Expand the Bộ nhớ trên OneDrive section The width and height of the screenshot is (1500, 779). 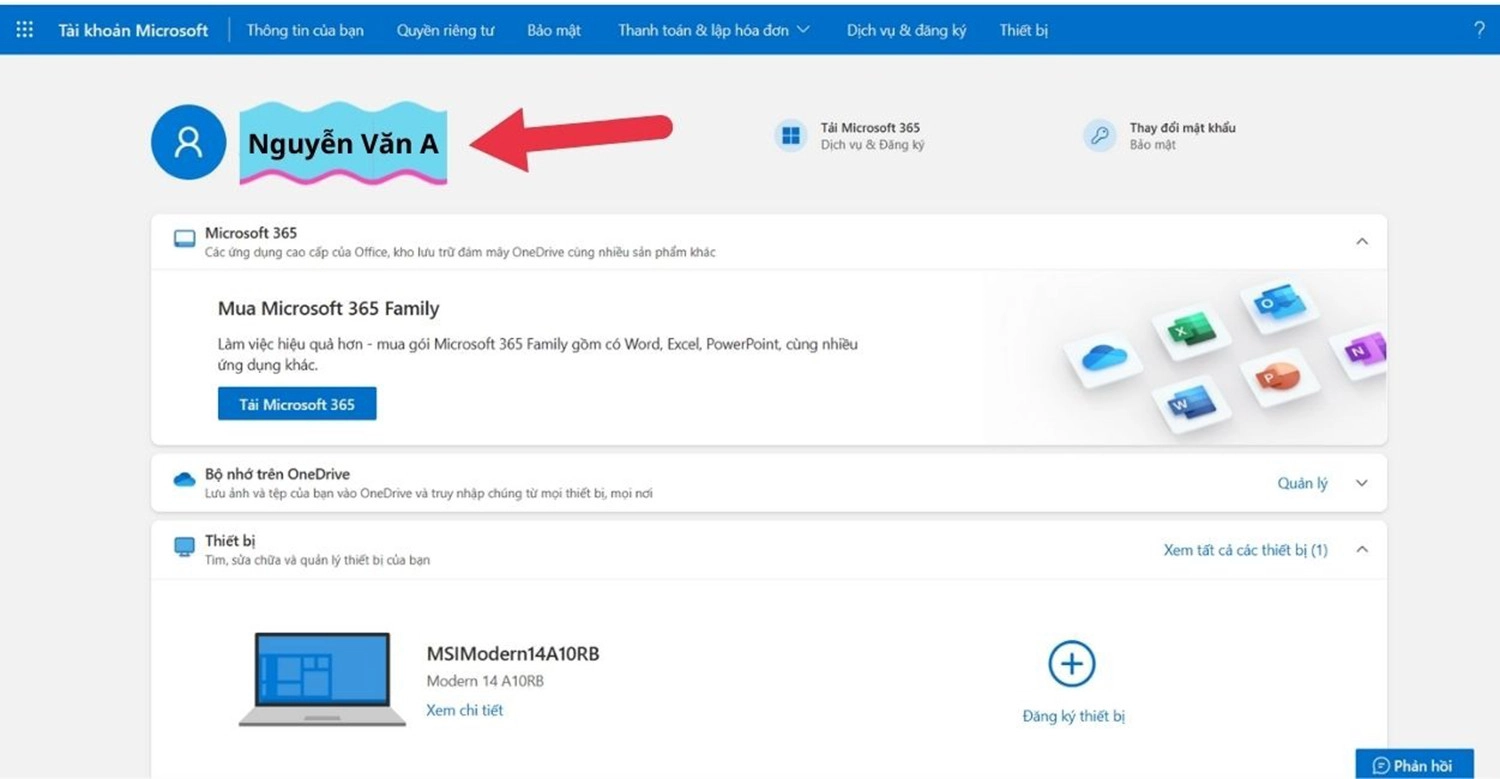tap(1361, 483)
